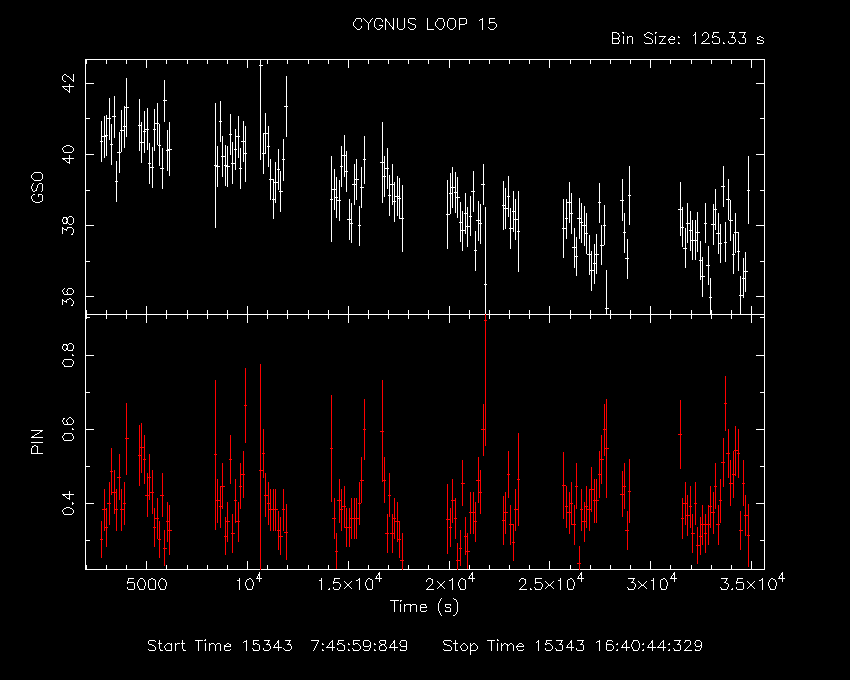850x680 pixels.
Task: Click the "PIN" y-axis label
Action: (37, 441)
